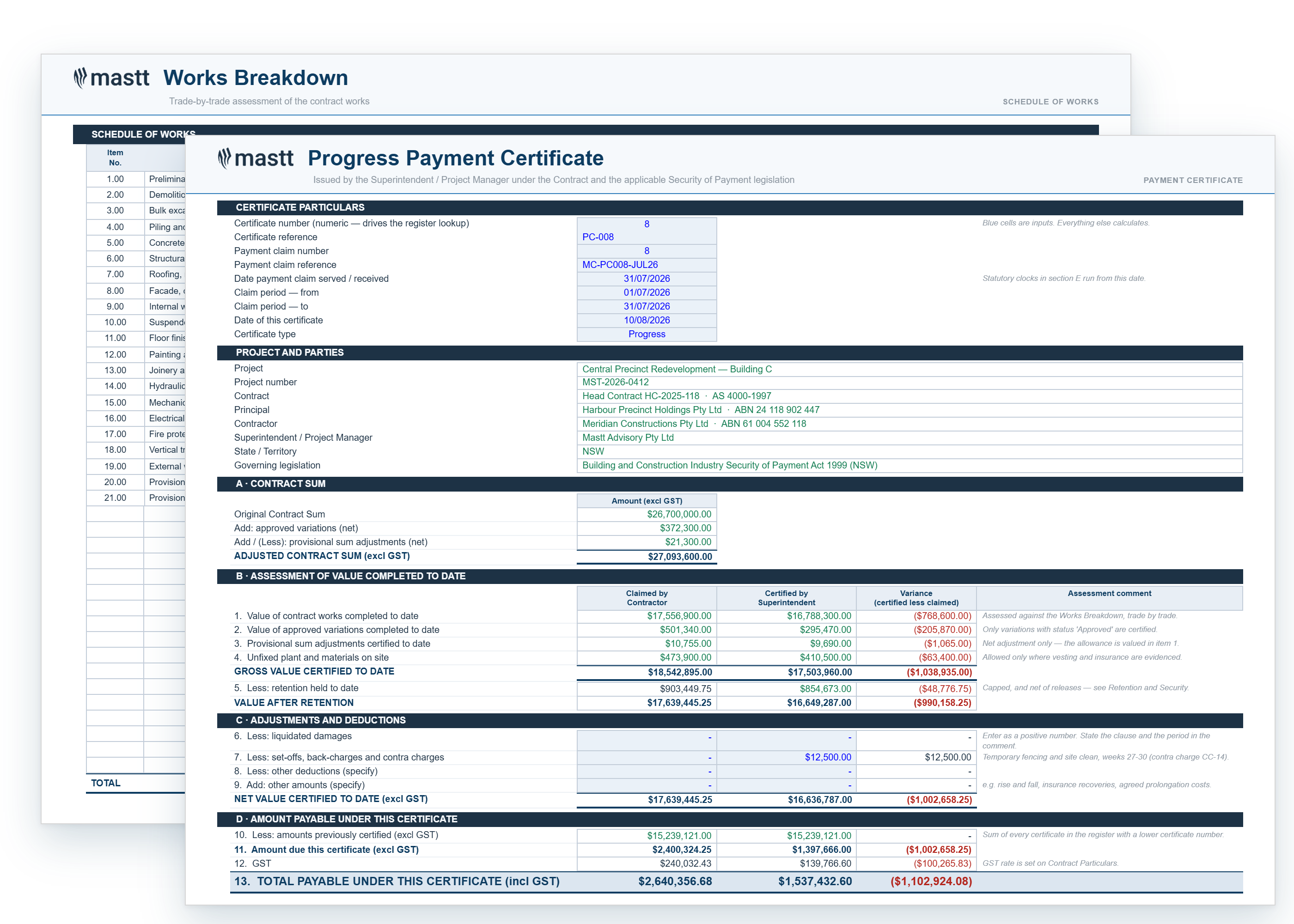
Task: Select the Claim period from date 01/07/2026
Action: click(x=647, y=292)
